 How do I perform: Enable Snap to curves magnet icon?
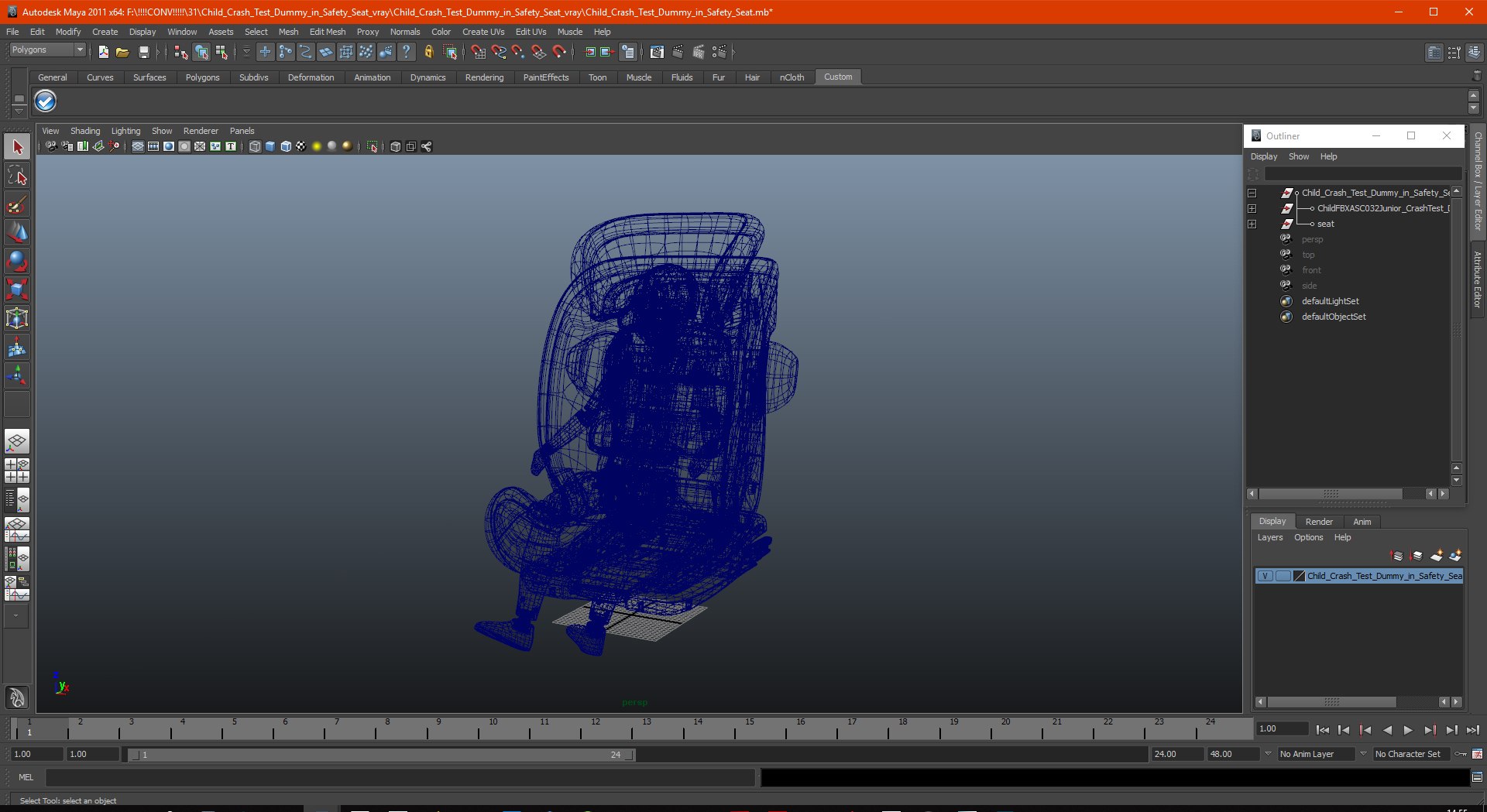(499, 52)
